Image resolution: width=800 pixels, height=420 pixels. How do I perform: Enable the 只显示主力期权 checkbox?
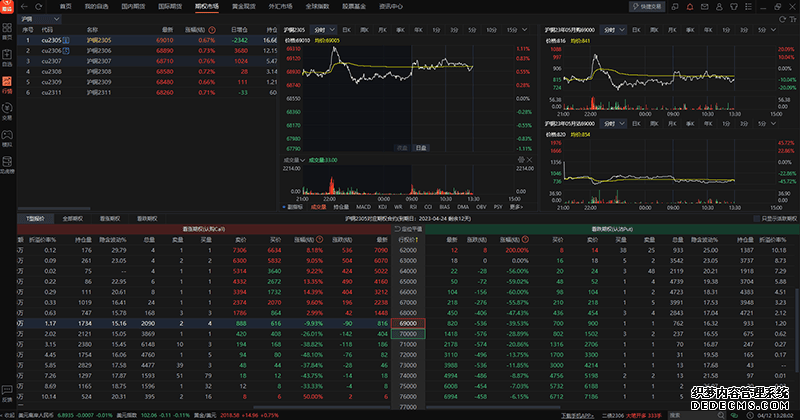click(x=755, y=217)
